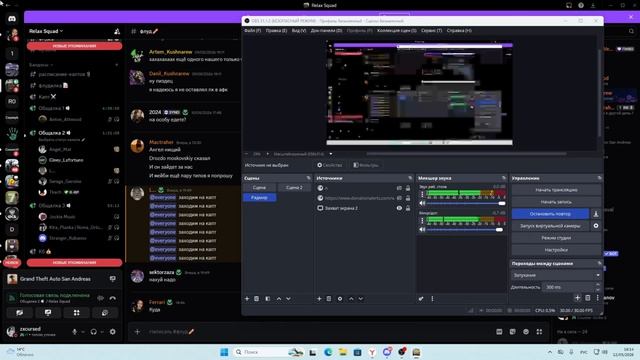Open the Правка menu in OBS
640x360 pixels.
coord(276,31)
